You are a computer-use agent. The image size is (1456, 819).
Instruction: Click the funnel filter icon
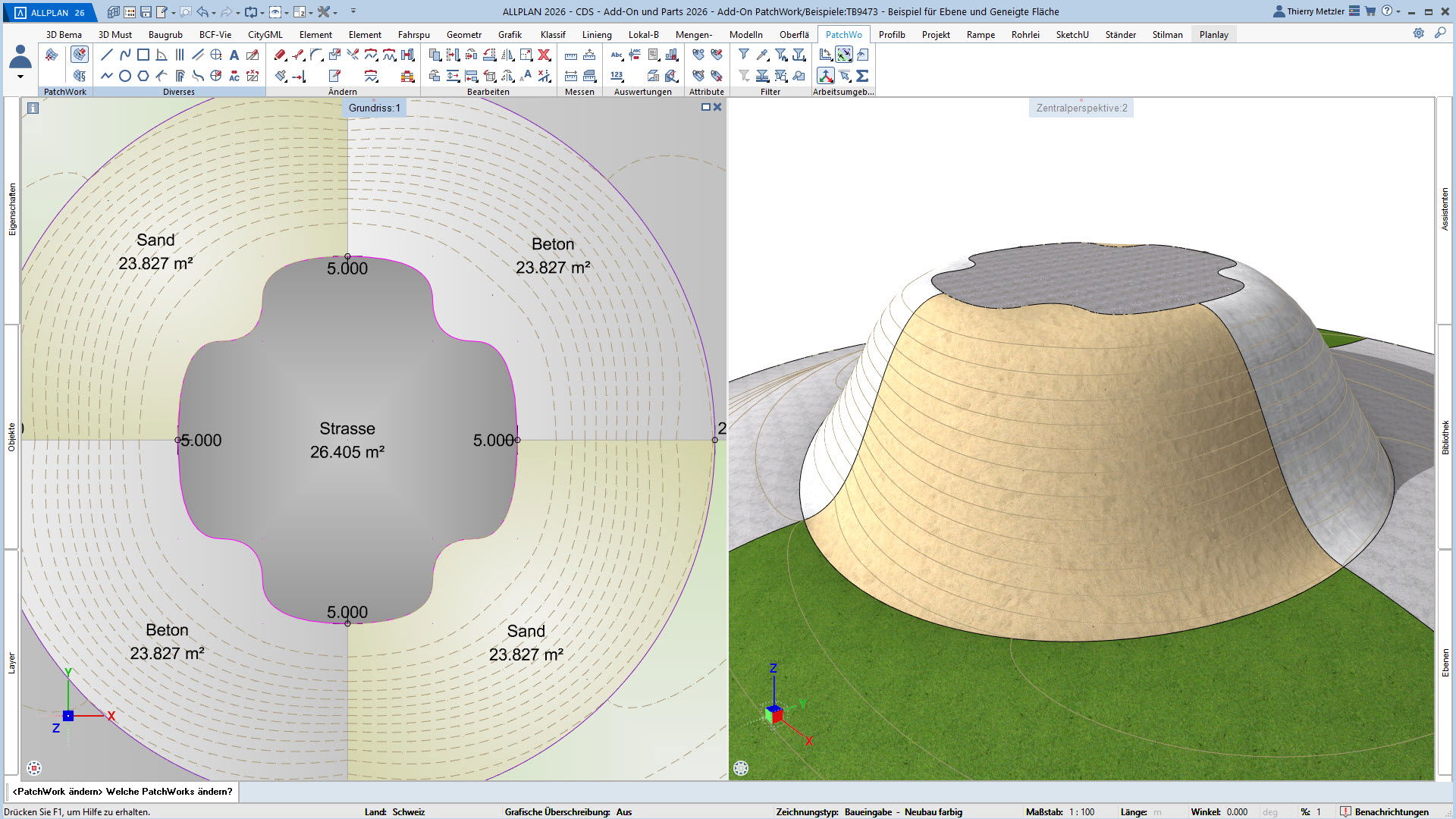tap(744, 55)
